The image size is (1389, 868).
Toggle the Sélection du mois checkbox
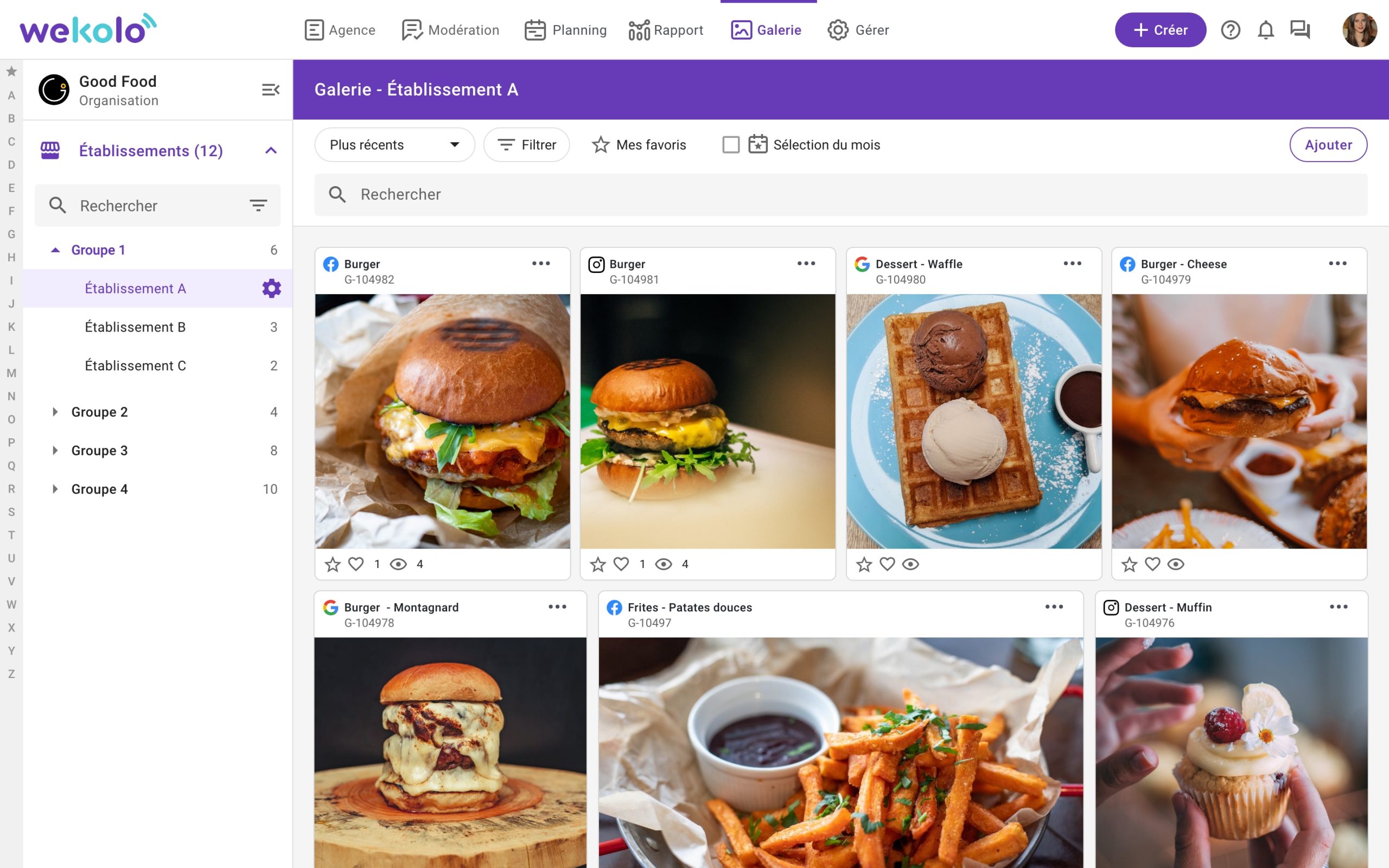coord(731,145)
